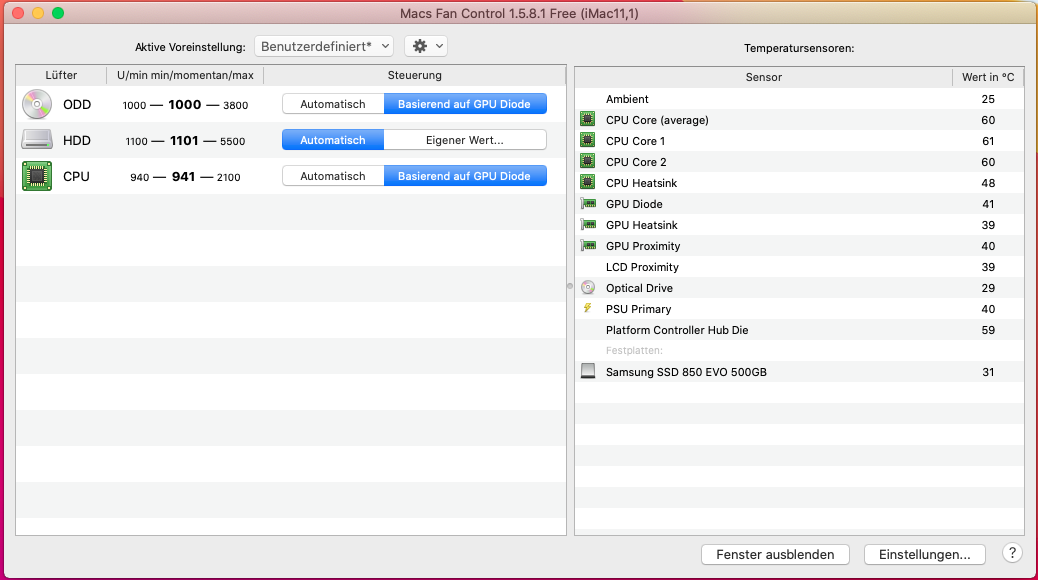Image resolution: width=1038 pixels, height=580 pixels.
Task: Click the Aktive Voreinstellung: label
Action: 190,47
